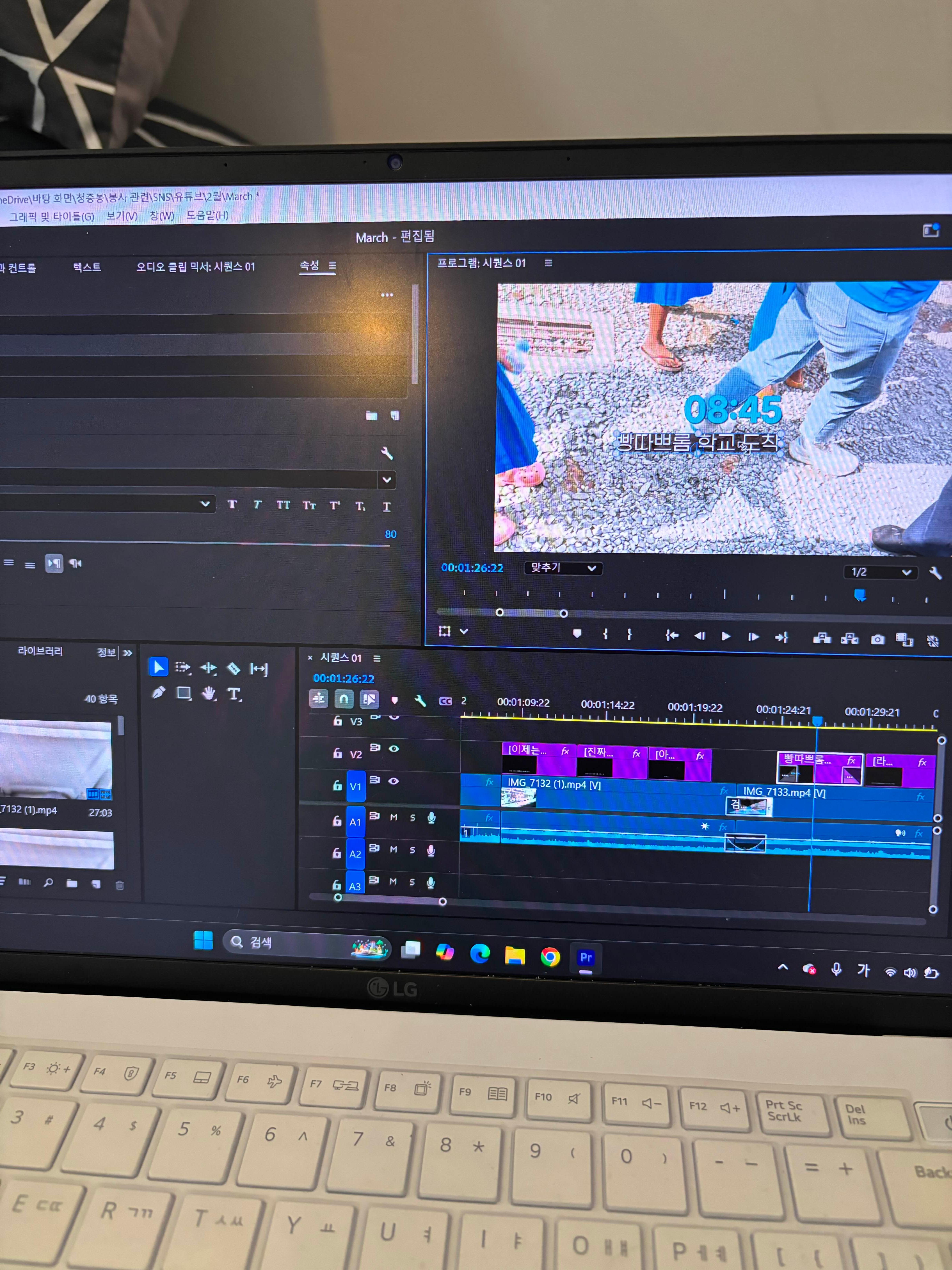Switch to the 라이브러리 tab
Viewport: 952px width, 1270px height.
(40, 651)
